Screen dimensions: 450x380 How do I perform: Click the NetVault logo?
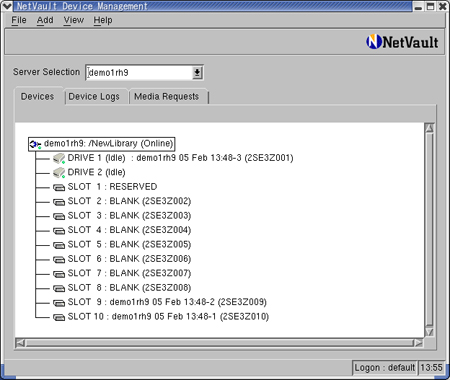pos(402,42)
